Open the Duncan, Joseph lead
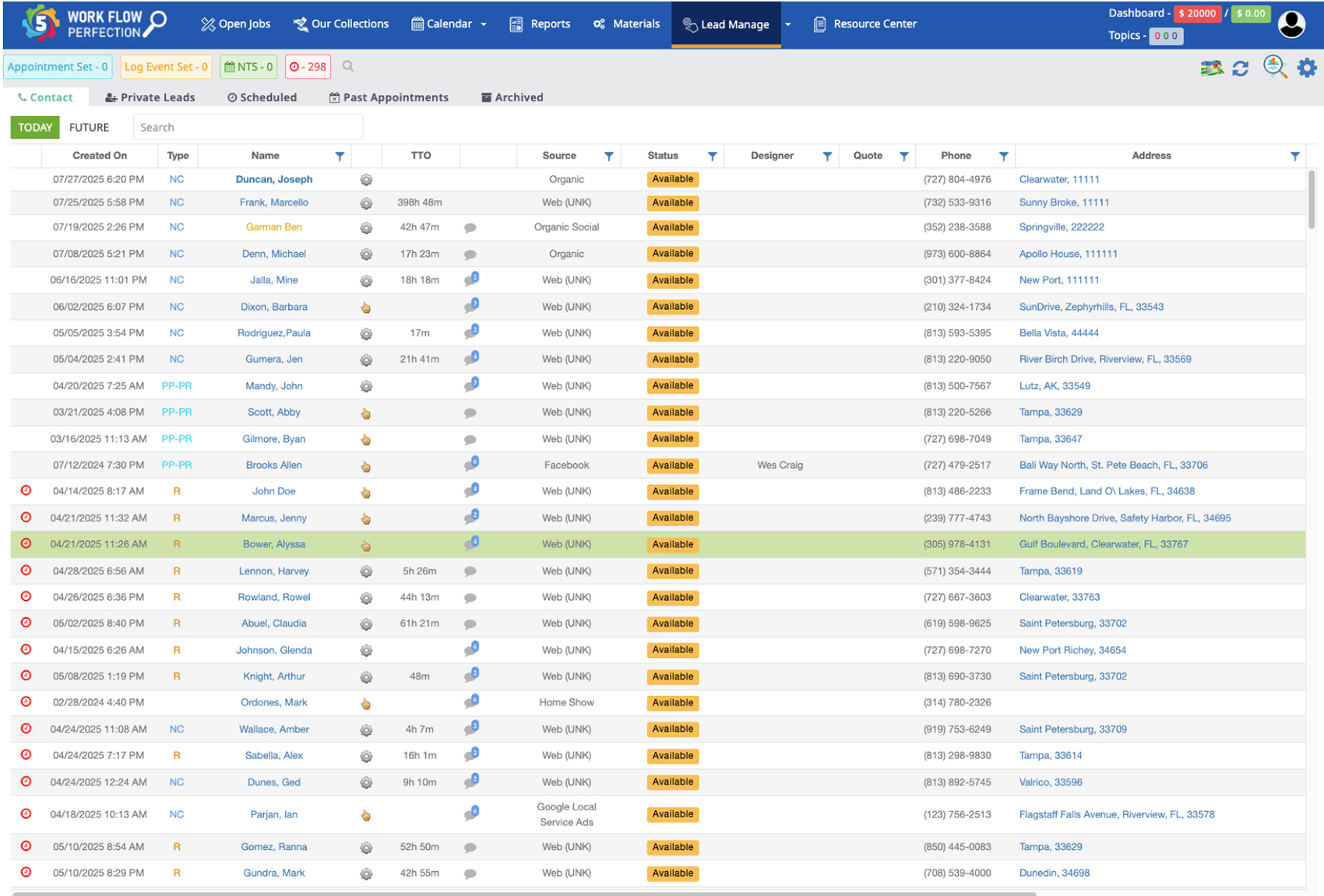Viewport: 1324px width, 896px height. (x=274, y=179)
